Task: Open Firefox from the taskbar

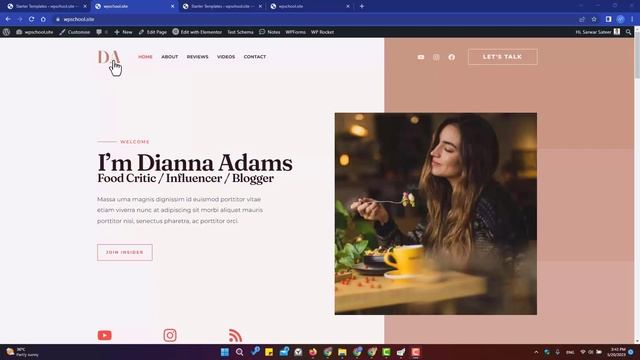Action: [313, 352]
